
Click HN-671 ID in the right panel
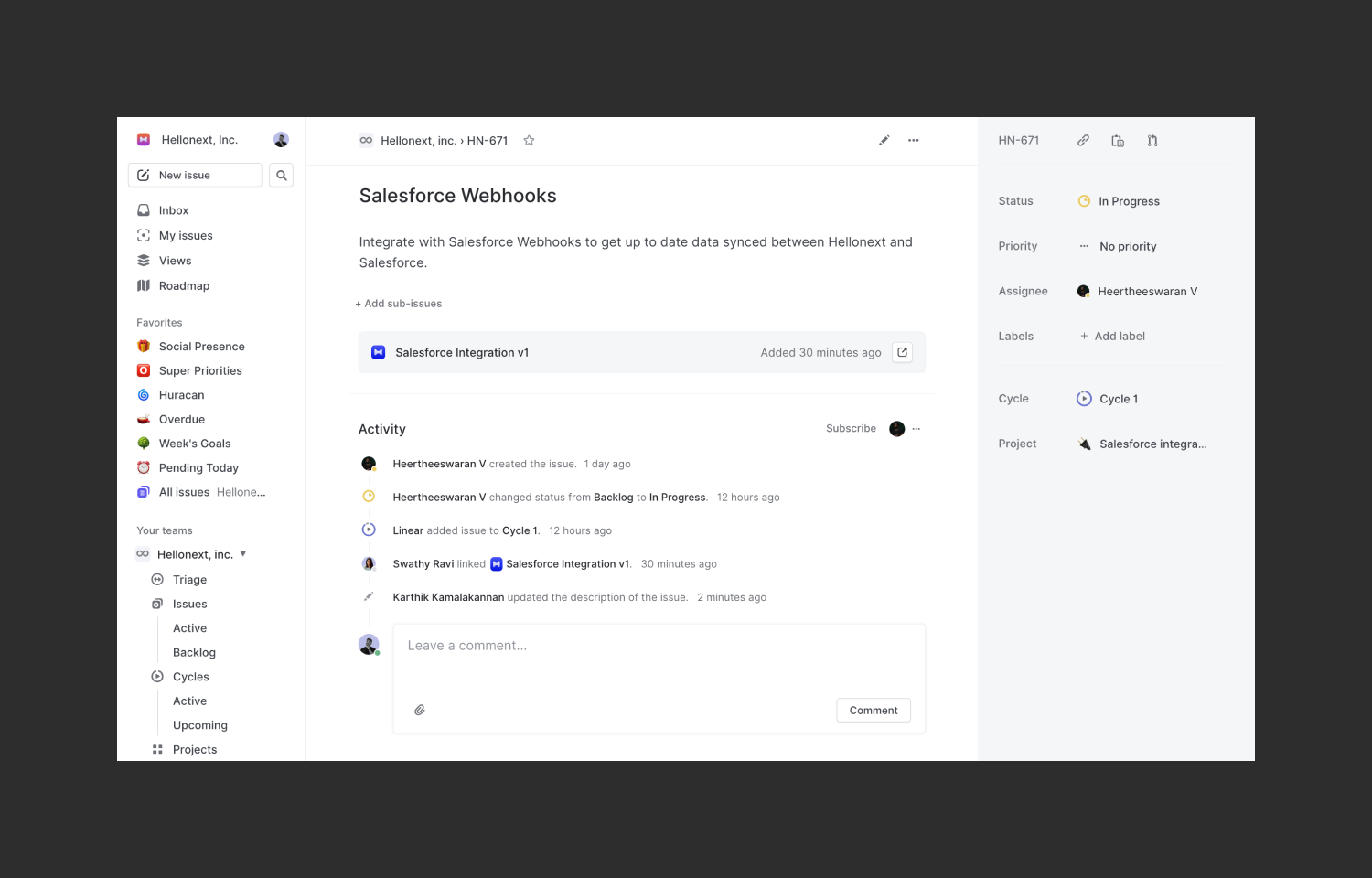(x=1019, y=141)
